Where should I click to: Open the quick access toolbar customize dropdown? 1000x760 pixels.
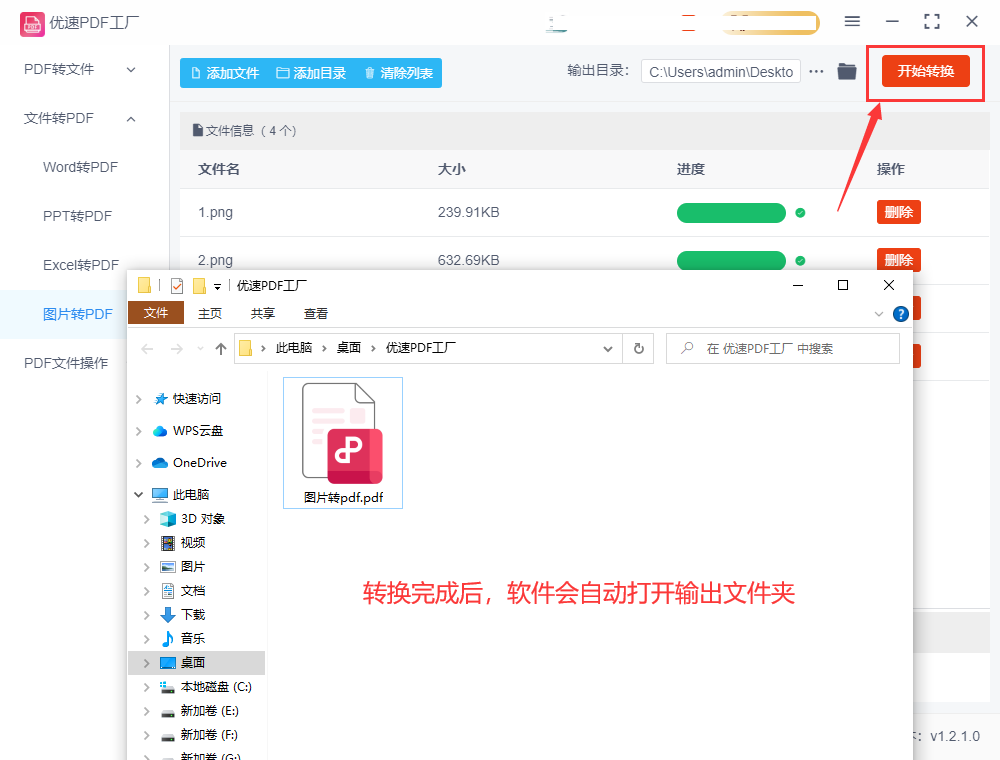[x=217, y=287]
